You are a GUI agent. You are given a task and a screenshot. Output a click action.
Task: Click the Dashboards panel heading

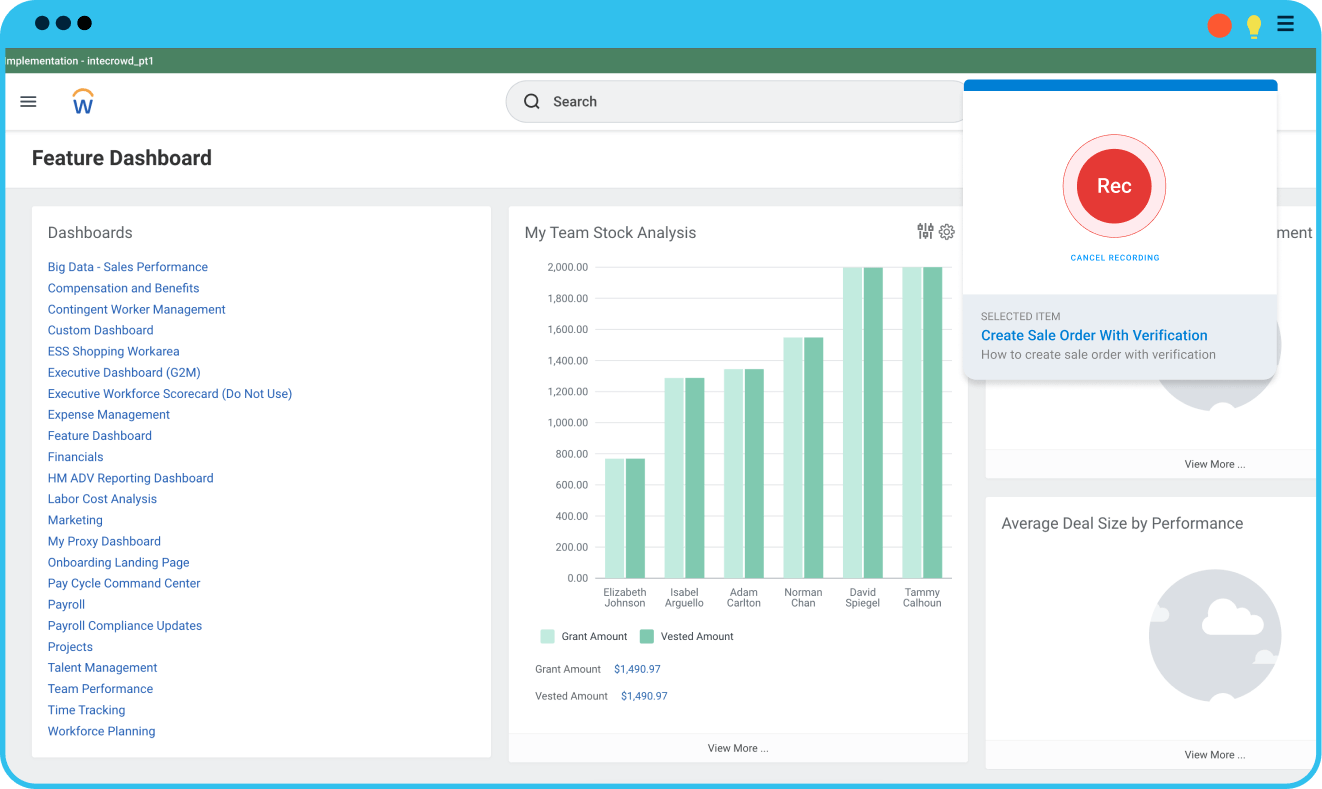(x=90, y=232)
